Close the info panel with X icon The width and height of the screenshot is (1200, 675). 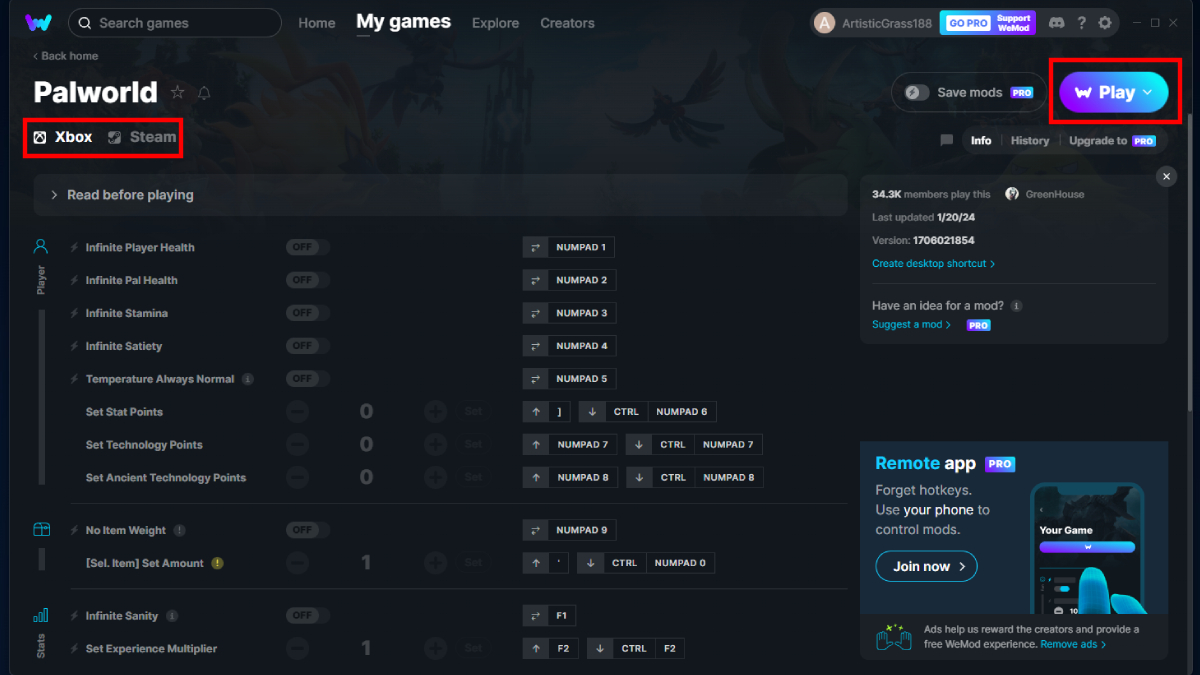[x=1166, y=177]
